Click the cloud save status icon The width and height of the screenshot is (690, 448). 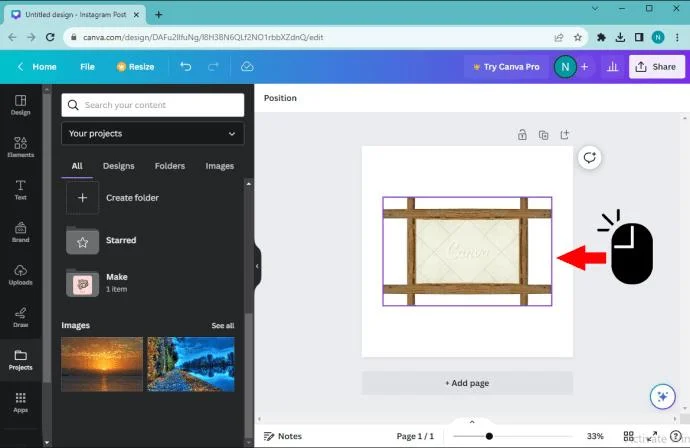(247, 66)
